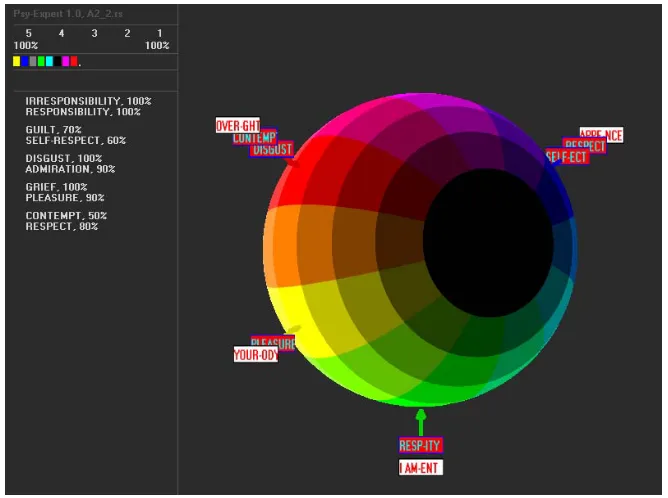The height and width of the screenshot is (498, 668).
Task: Select GRIEF, 100% entry
Action: 56,187
